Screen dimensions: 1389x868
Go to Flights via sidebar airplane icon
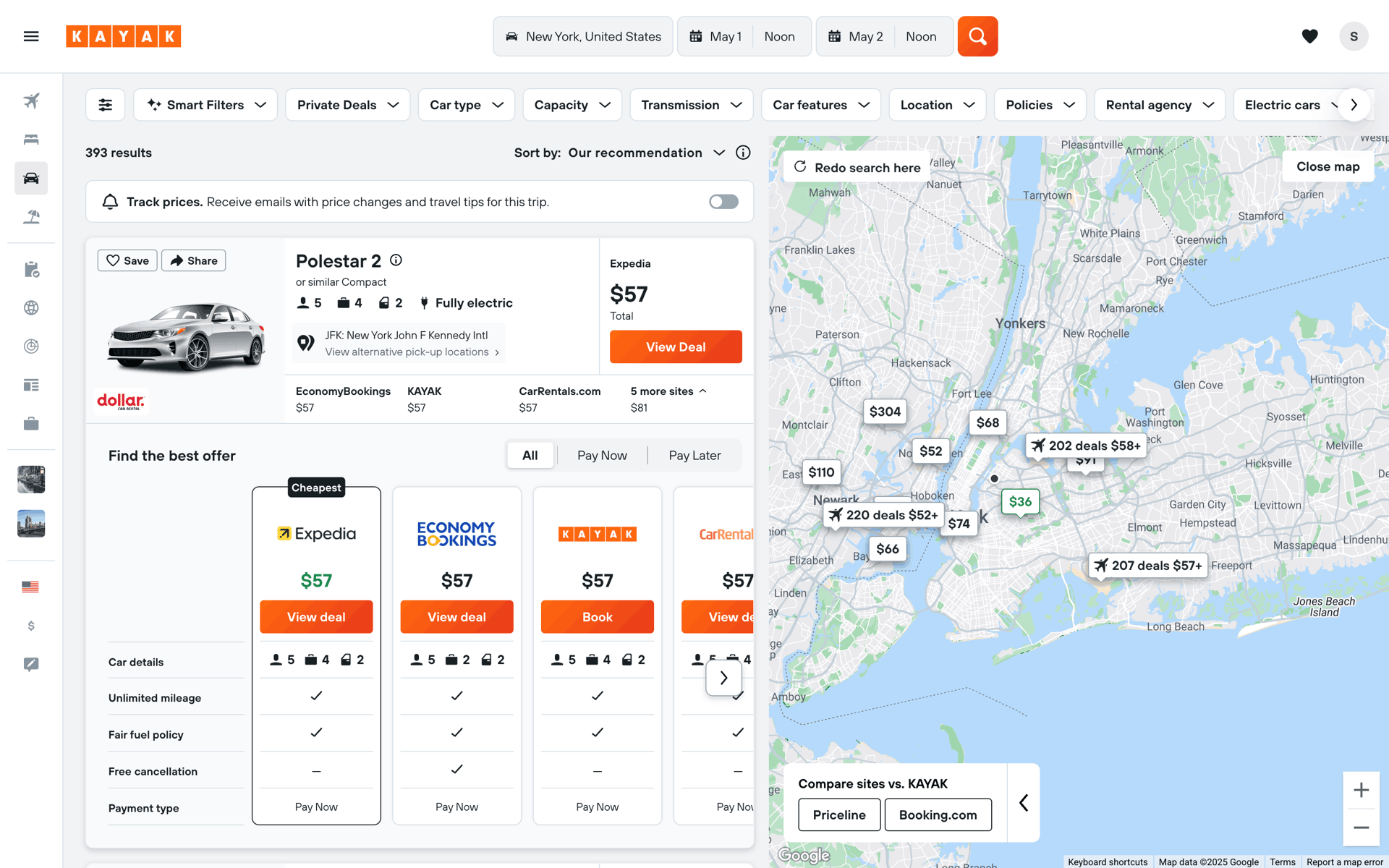point(31,101)
